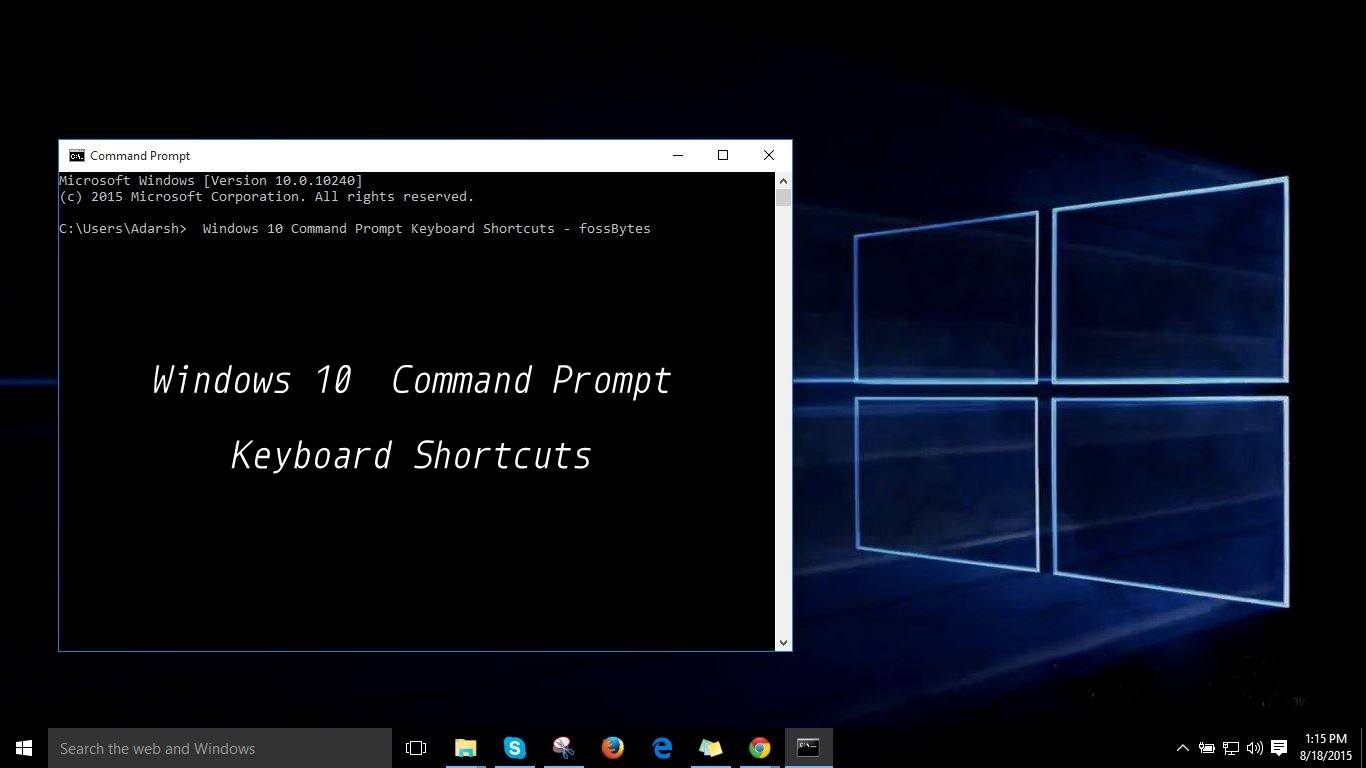Open Command Prompt title bar system menu icon

(x=76, y=155)
